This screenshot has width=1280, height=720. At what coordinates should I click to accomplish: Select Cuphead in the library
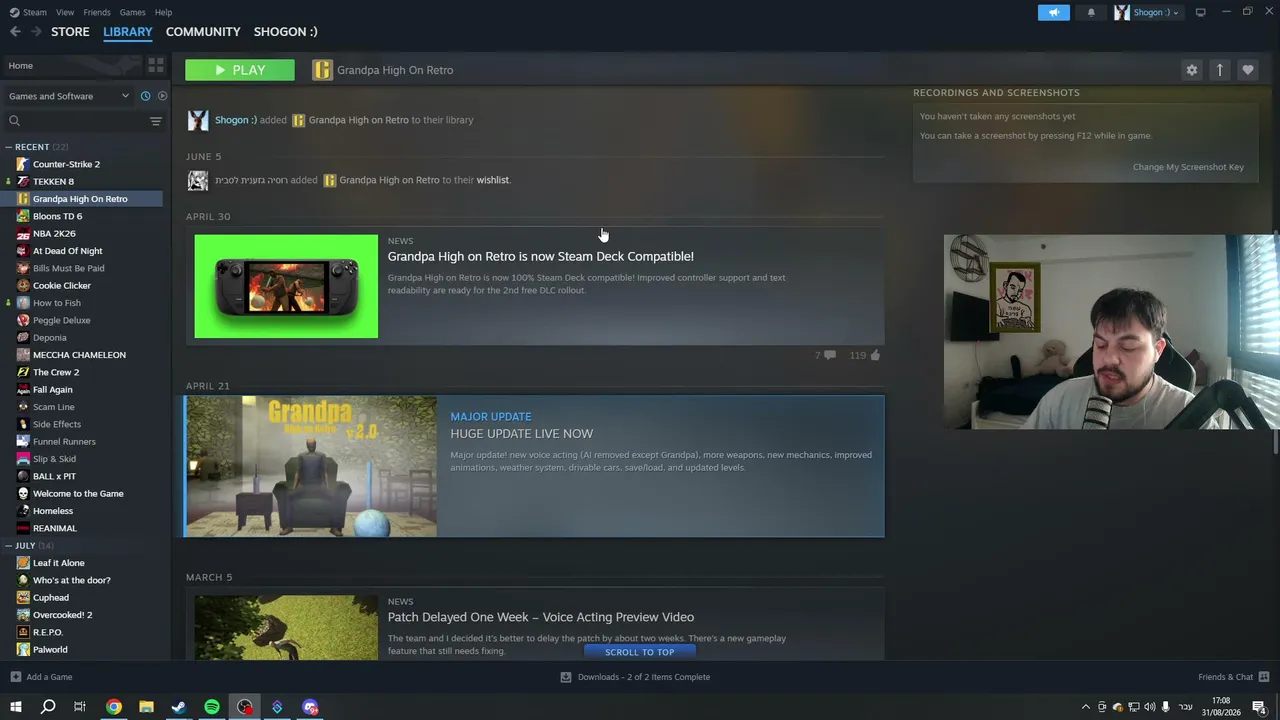click(50, 598)
